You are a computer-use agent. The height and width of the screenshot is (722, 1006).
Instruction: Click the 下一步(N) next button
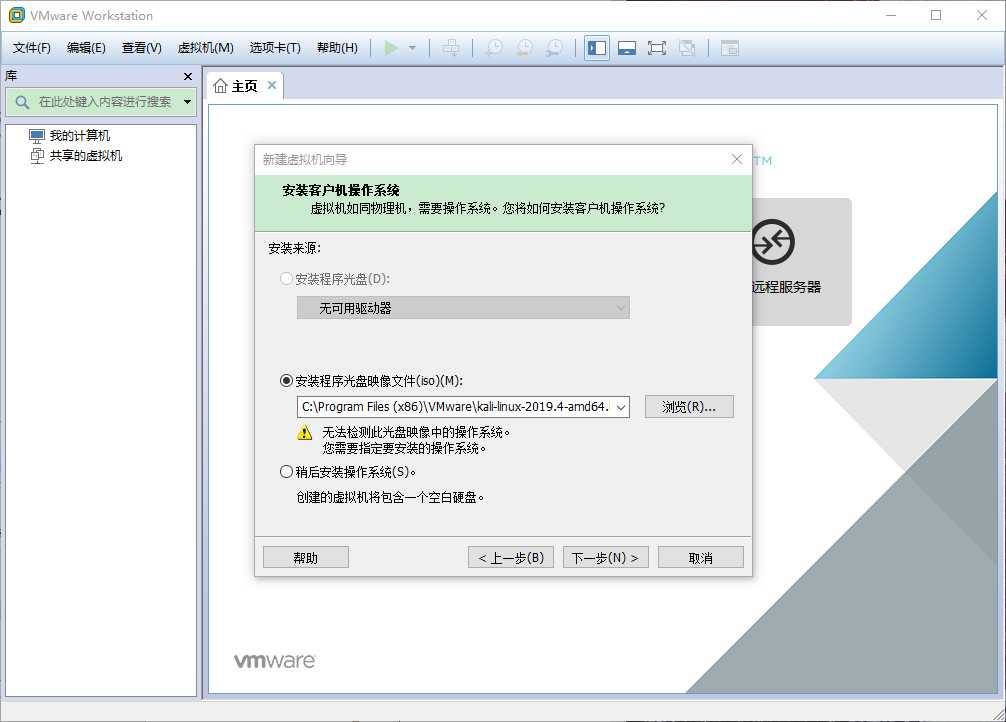coord(606,558)
